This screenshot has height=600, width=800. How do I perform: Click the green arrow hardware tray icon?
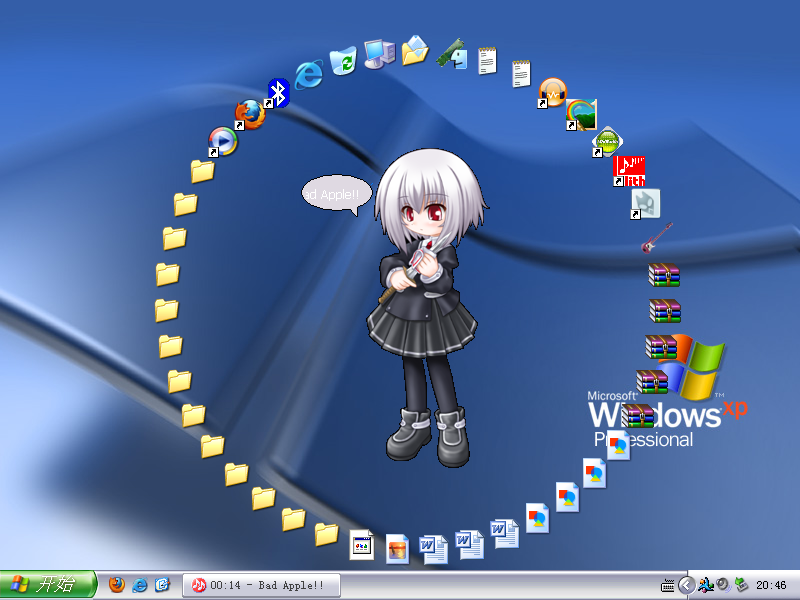(741, 585)
